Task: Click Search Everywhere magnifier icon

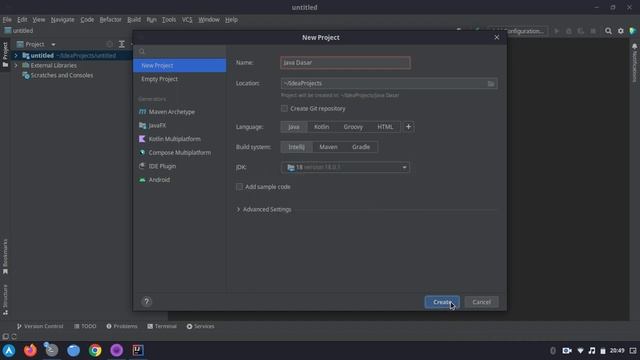Action: (x=608, y=31)
